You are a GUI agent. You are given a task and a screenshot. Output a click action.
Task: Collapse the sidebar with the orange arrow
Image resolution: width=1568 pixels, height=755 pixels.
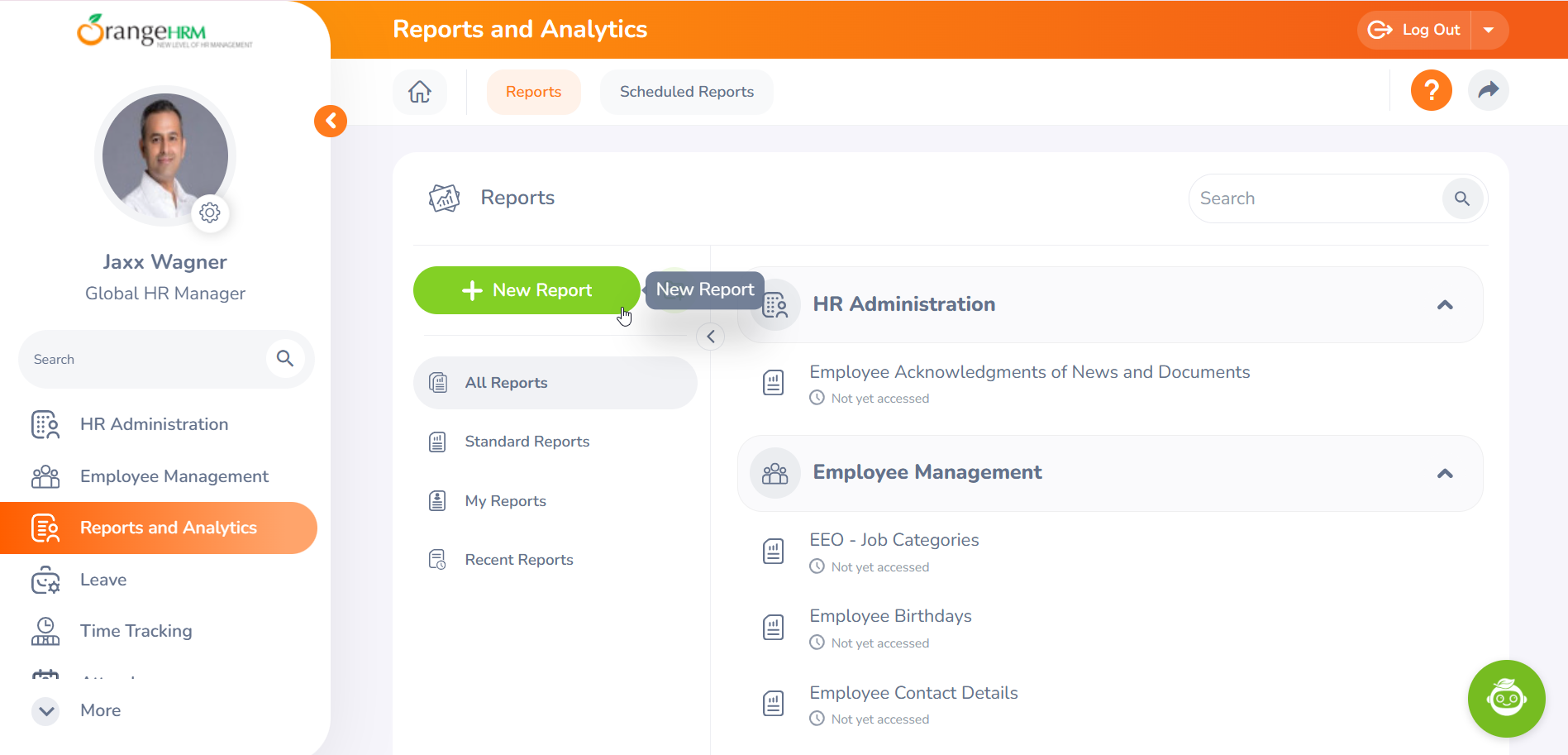(330, 121)
